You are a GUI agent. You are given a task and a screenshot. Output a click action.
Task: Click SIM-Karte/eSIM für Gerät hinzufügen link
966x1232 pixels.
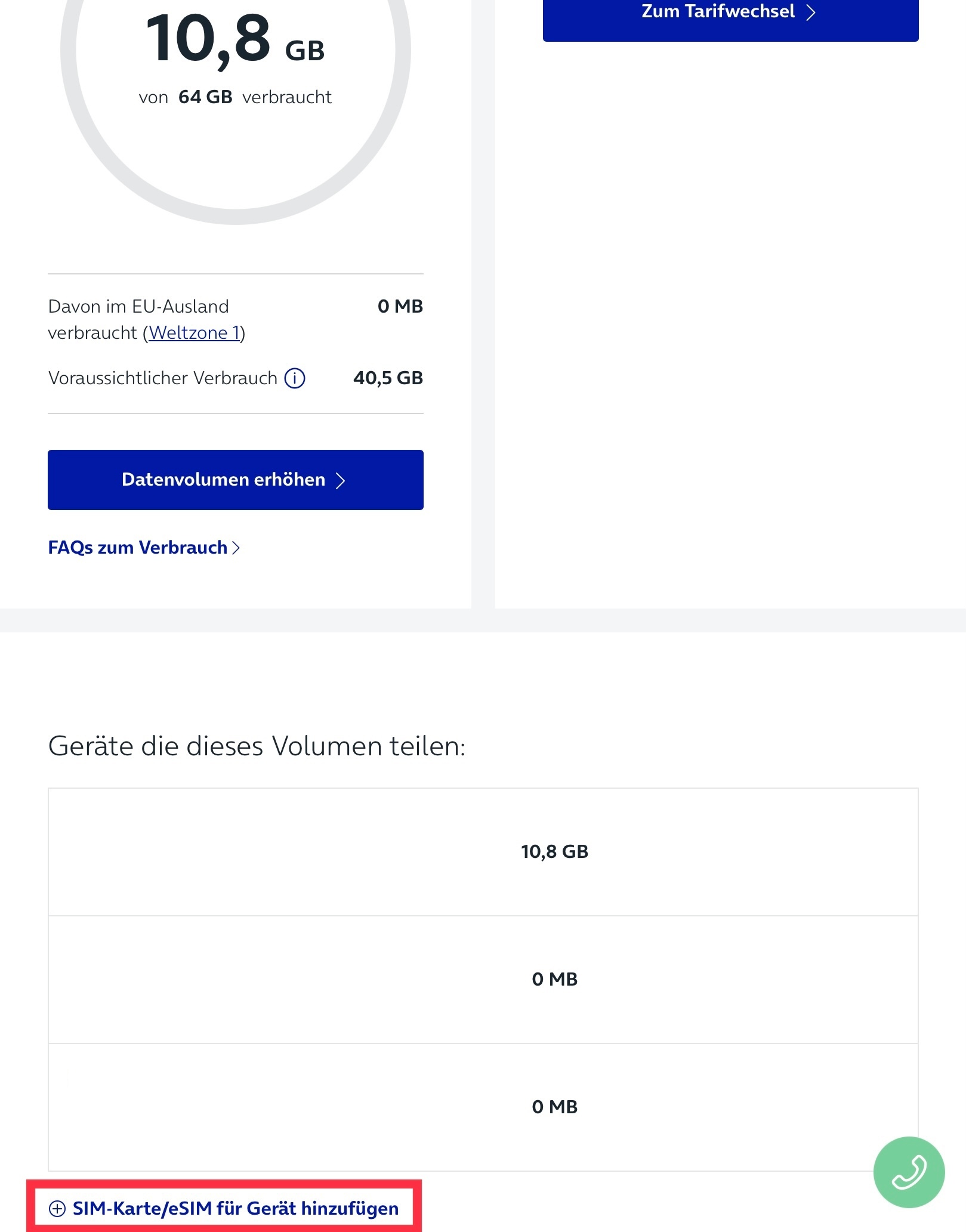point(224,1209)
